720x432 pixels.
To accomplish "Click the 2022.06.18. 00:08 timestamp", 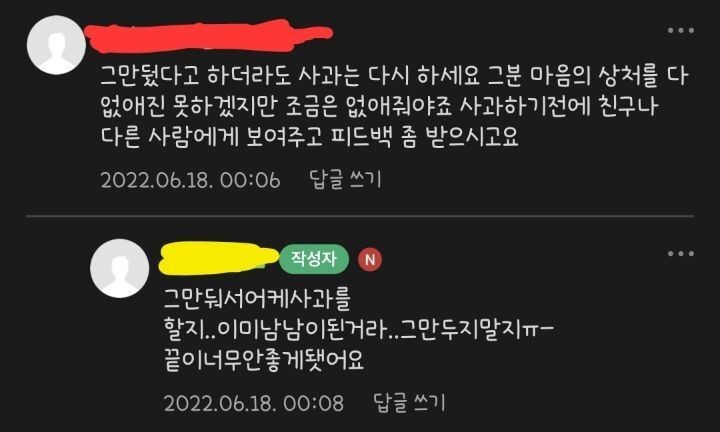I will pos(254,403).
